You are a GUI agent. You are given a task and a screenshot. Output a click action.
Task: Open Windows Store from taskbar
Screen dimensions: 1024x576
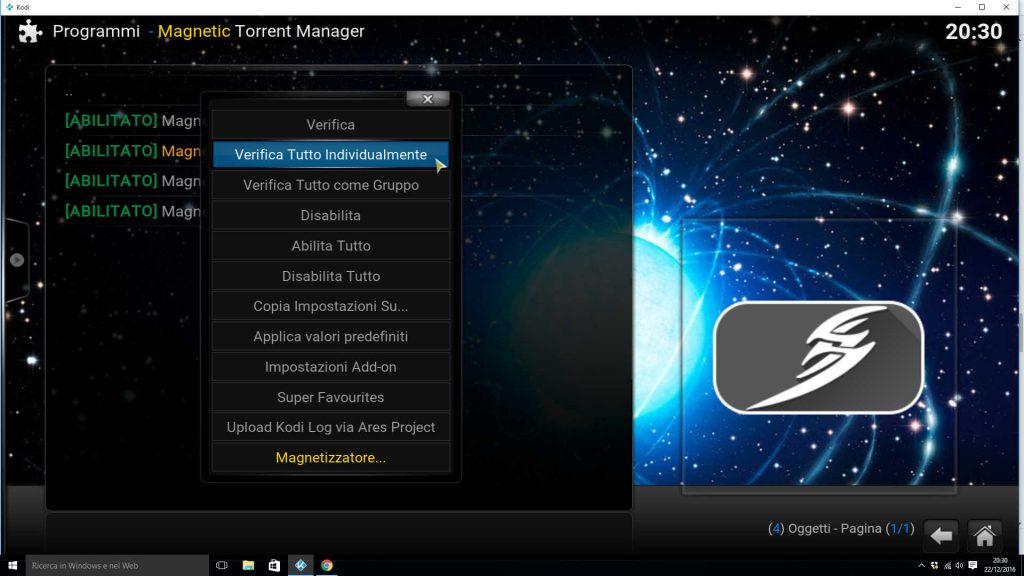[x=274, y=566]
